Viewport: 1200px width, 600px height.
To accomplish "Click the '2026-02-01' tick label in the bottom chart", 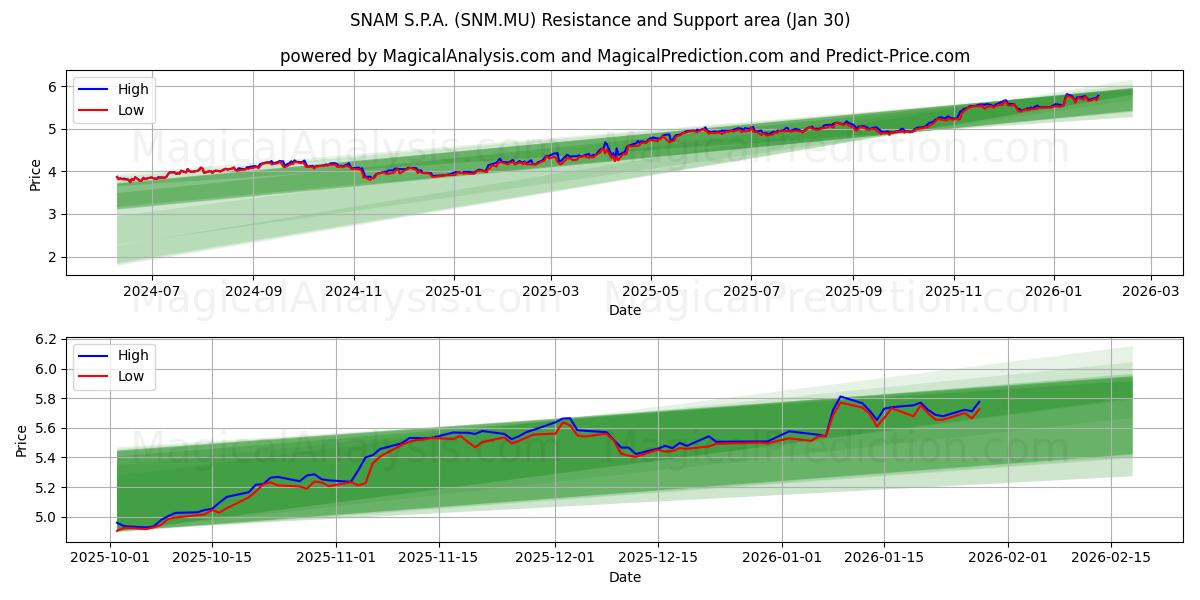I will (x=1010, y=557).
